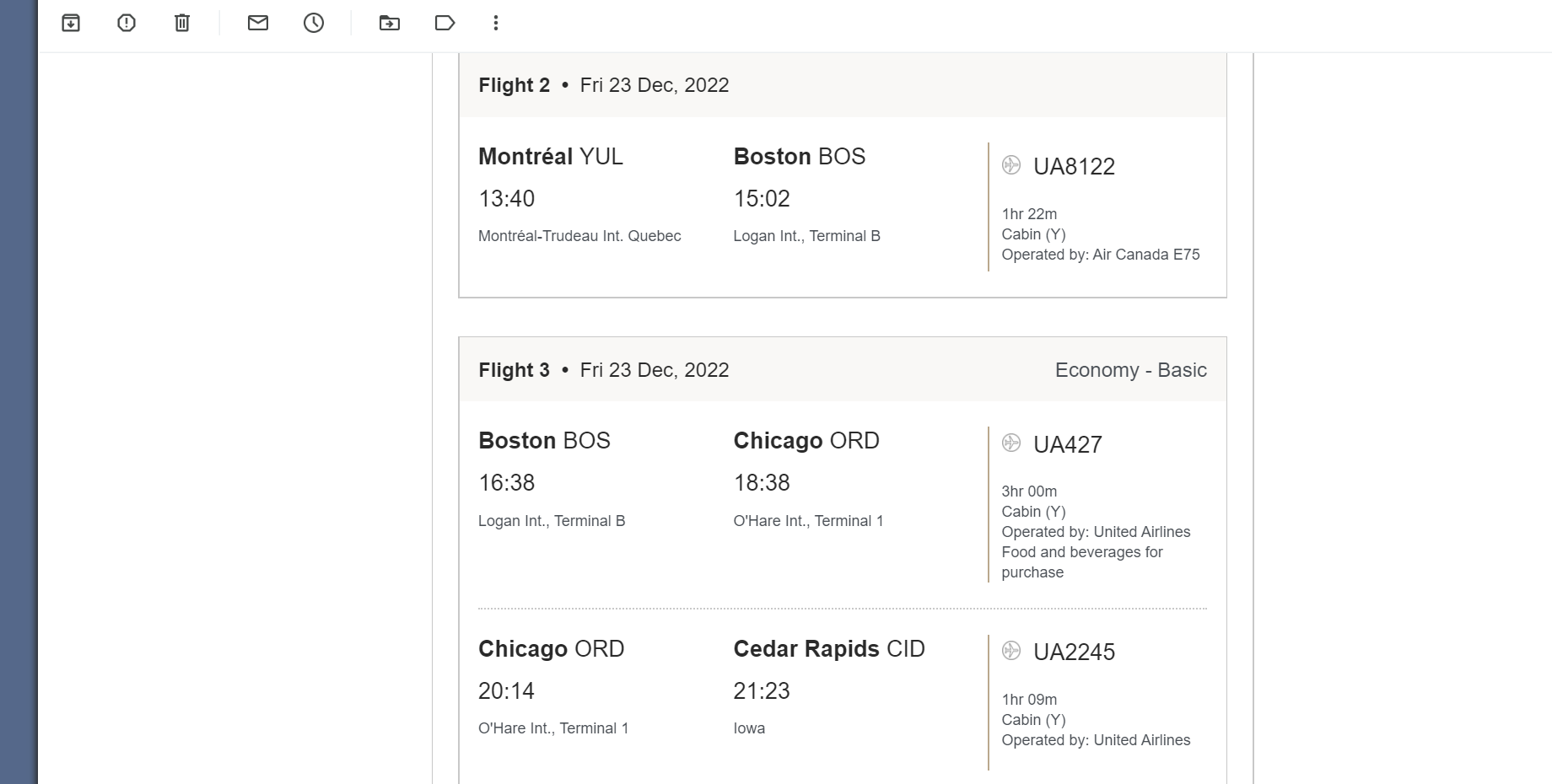Click the airline icon beside UA427
The width and height of the screenshot is (1552, 784).
click(1011, 443)
